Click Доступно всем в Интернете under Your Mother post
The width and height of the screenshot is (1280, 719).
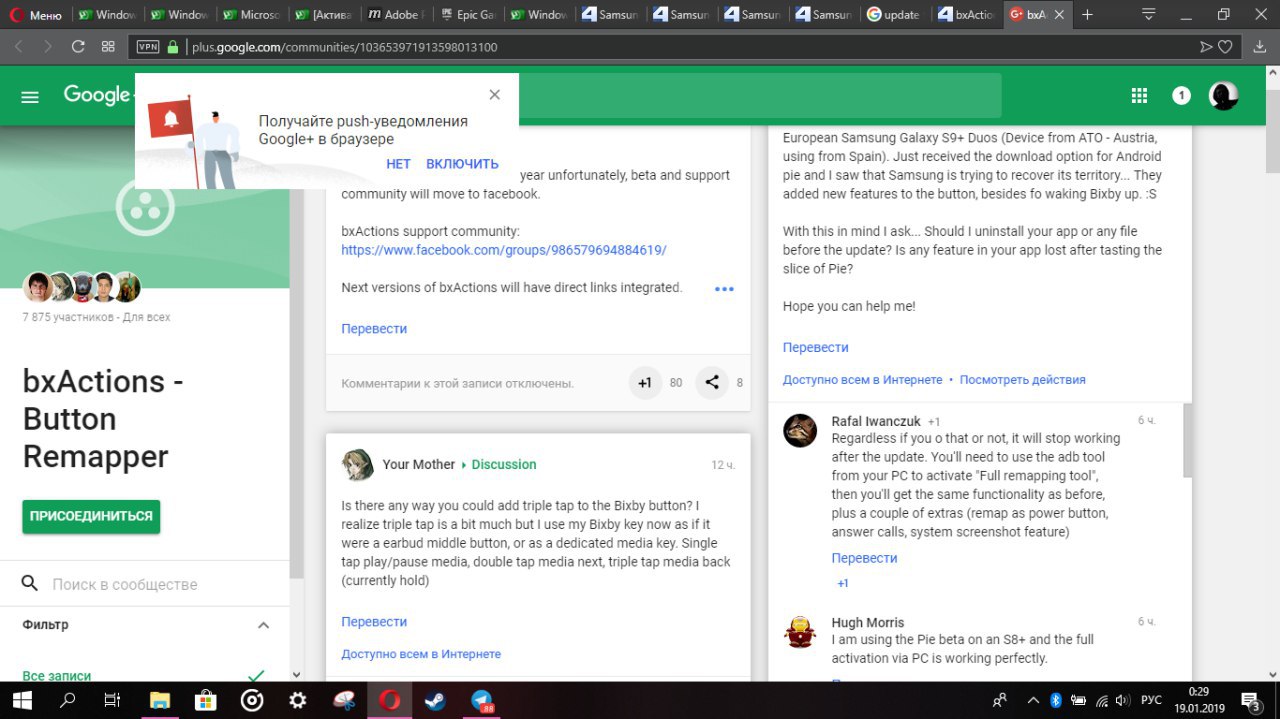coord(421,654)
